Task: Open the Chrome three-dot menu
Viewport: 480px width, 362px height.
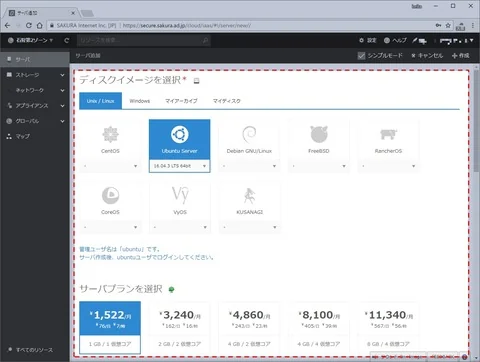Action: [473, 25]
